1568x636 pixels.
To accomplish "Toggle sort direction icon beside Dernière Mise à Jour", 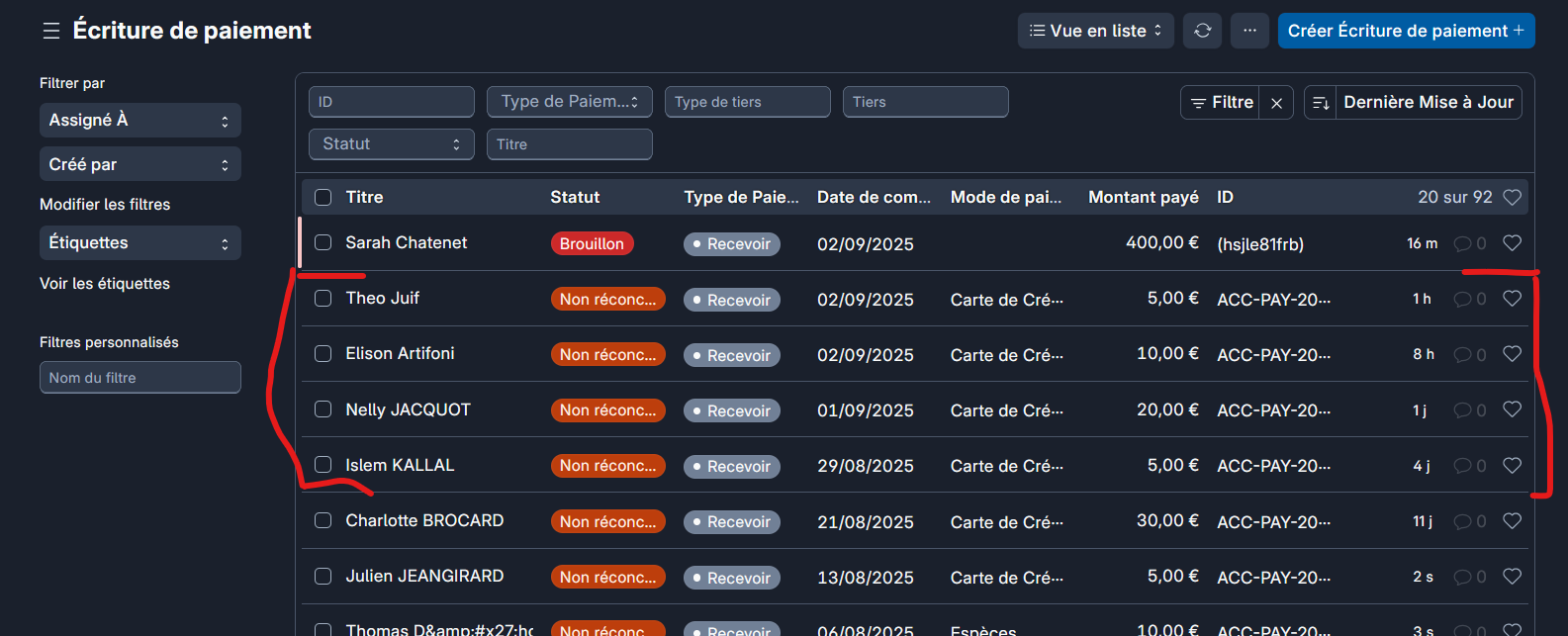I will (1320, 103).
